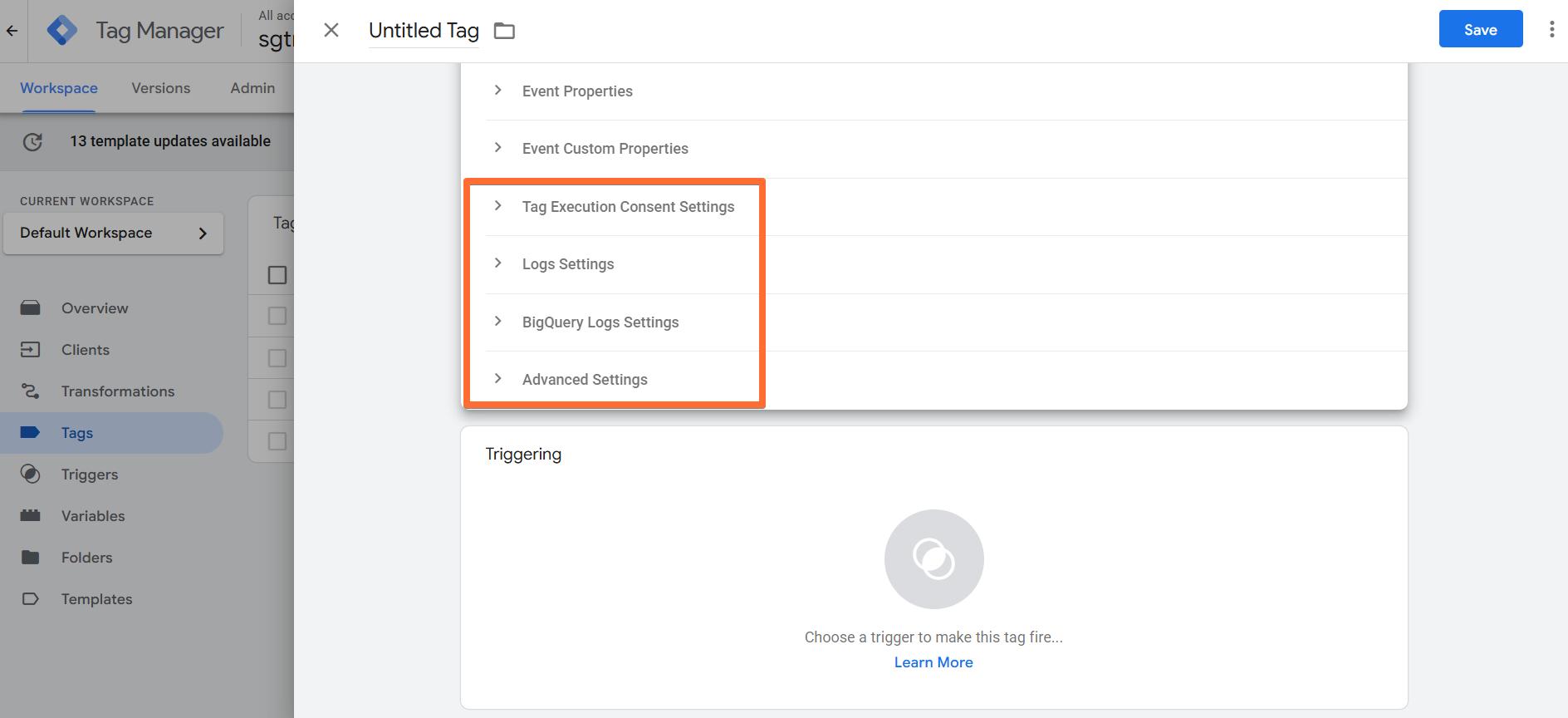Switch to the Admin tab

(252, 88)
